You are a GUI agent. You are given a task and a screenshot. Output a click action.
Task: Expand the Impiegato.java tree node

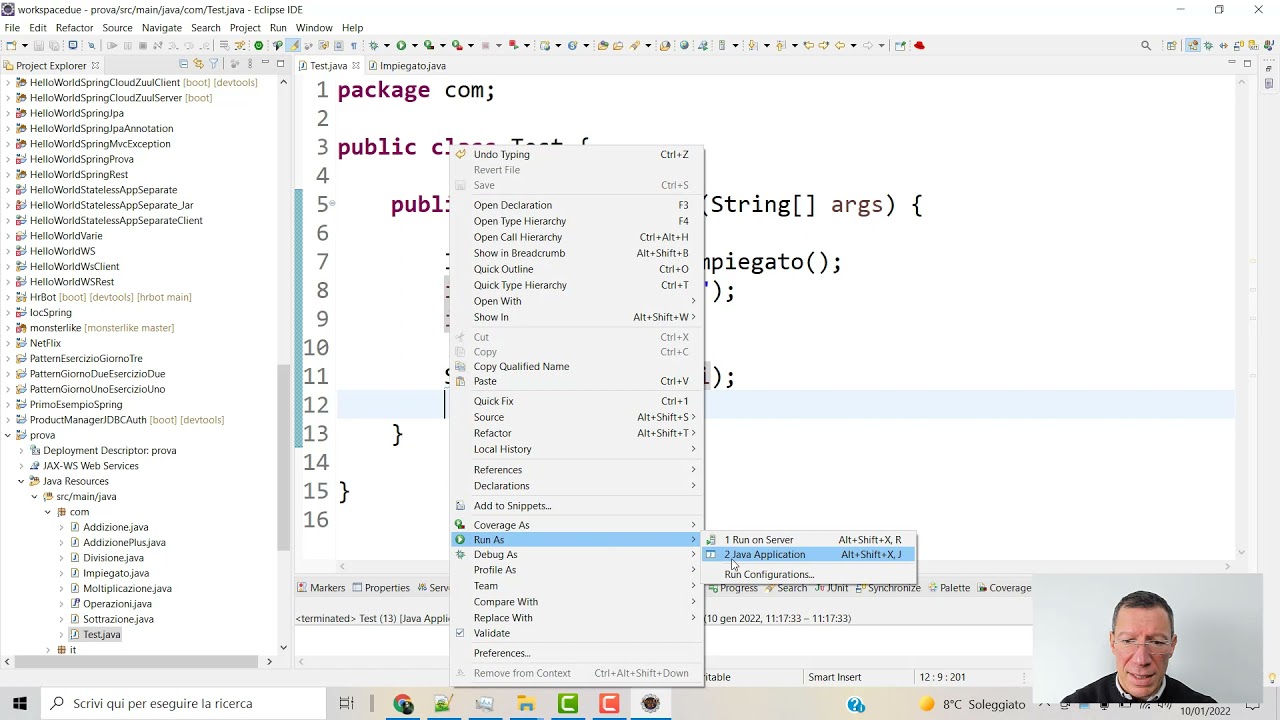pyautogui.click(x=60, y=573)
